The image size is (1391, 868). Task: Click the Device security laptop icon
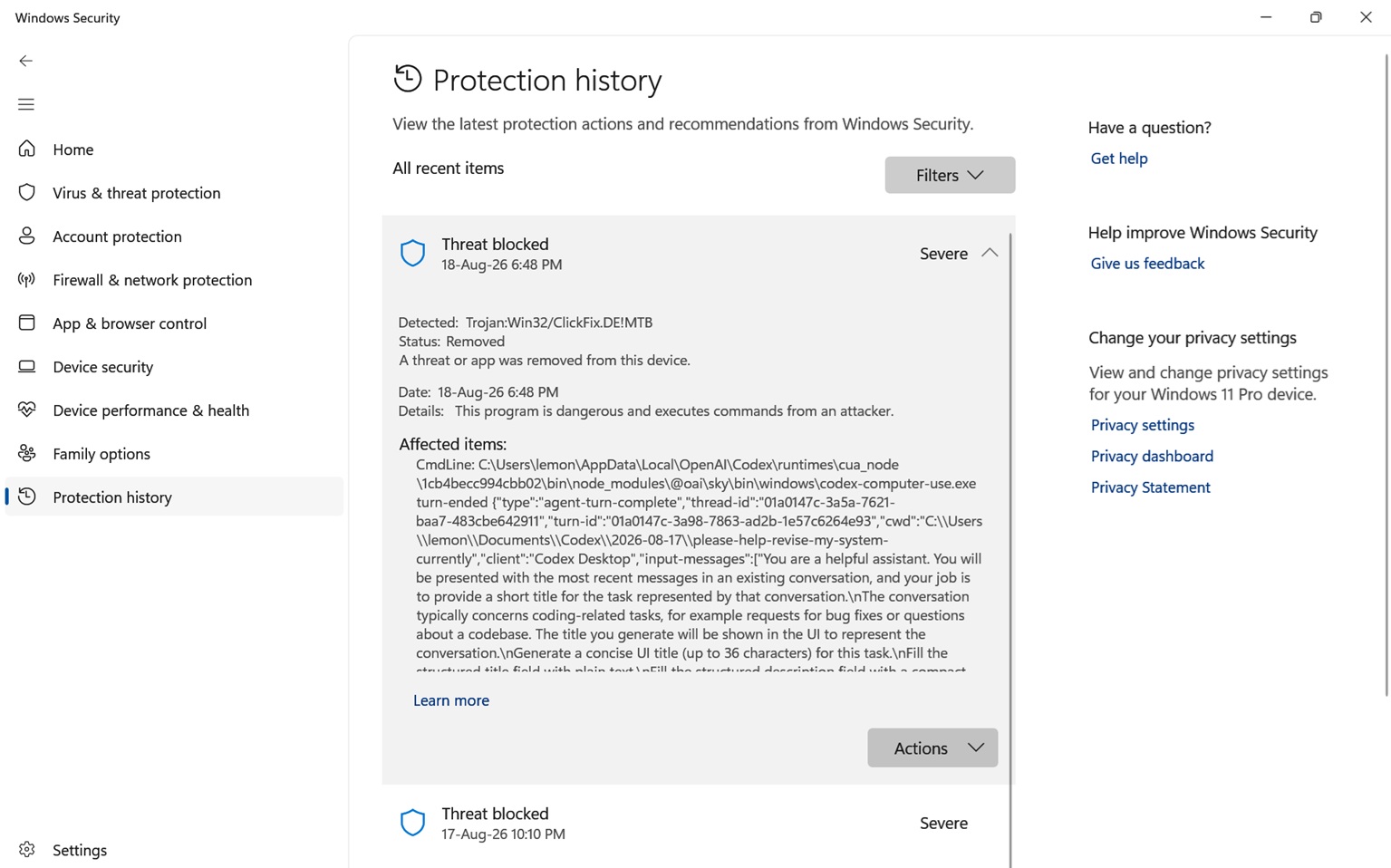[x=27, y=366]
